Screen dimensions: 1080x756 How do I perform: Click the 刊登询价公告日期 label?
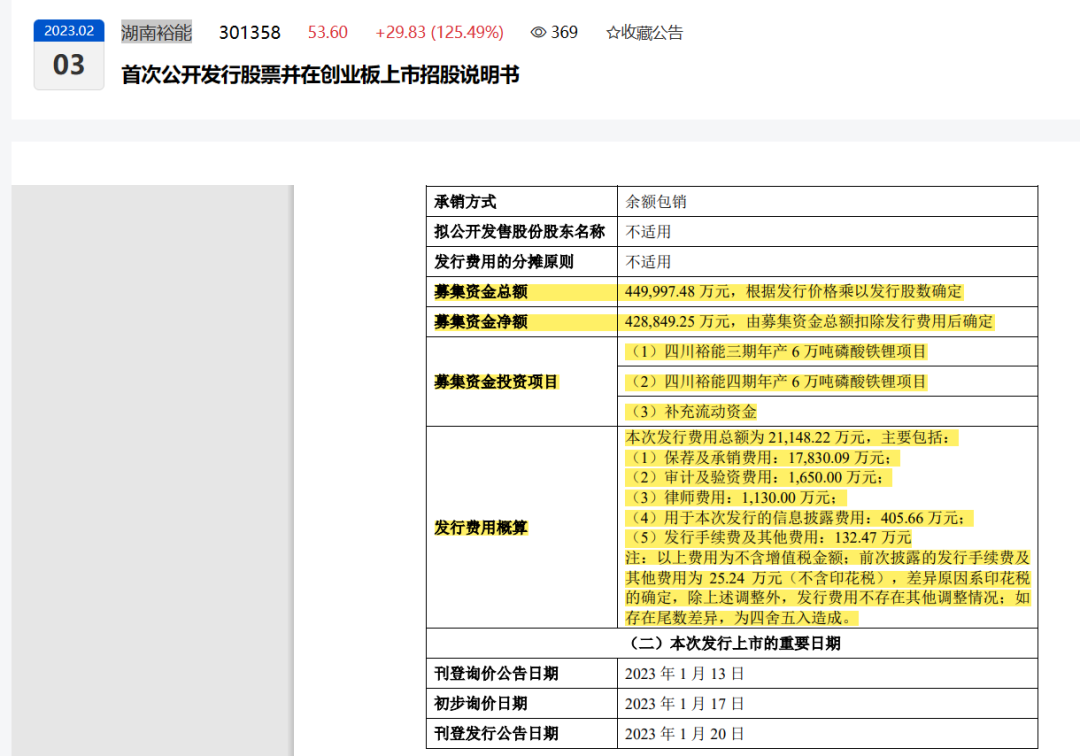coord(496,673)
